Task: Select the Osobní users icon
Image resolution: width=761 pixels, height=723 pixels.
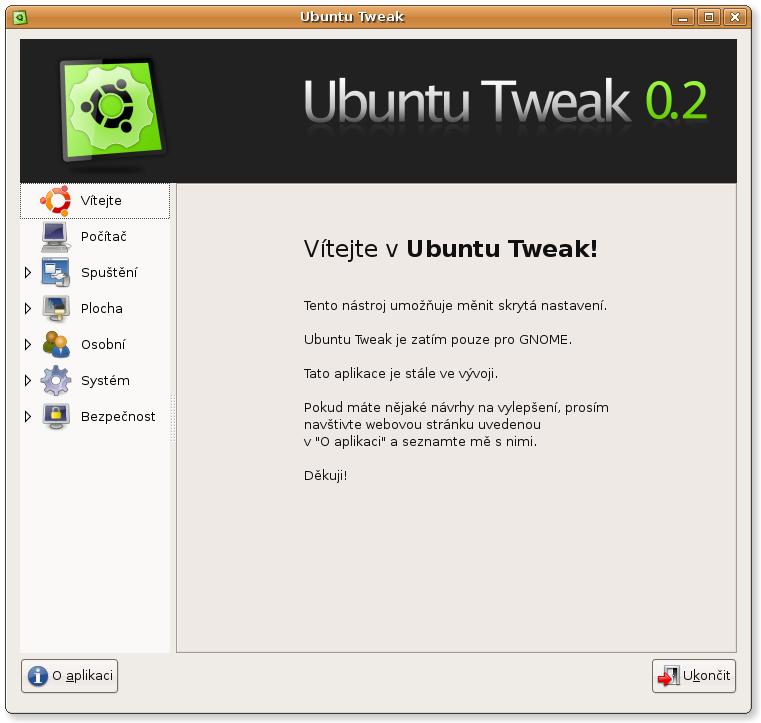Action: pos(56,345)
